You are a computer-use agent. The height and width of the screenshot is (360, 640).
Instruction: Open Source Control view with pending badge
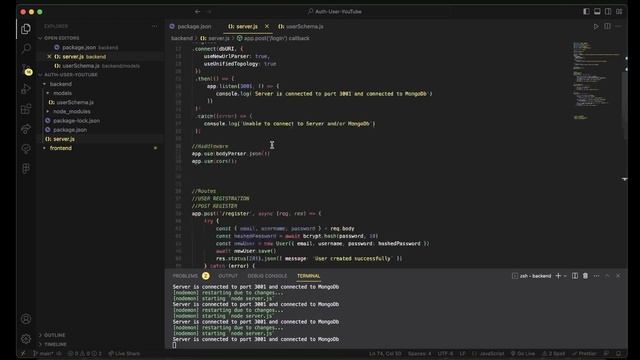click(26, 69)
